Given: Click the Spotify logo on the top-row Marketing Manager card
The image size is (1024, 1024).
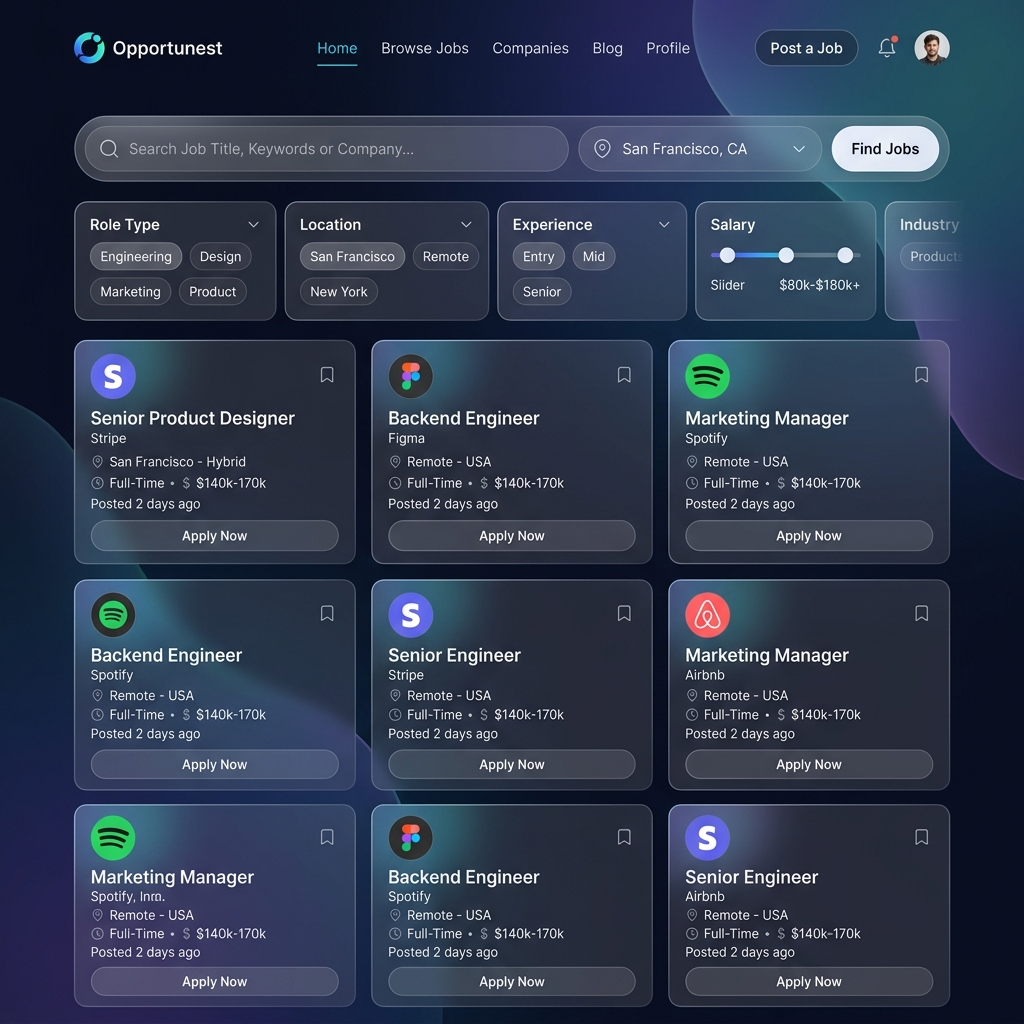Looking at the screenshot, I should pos(707,376).
